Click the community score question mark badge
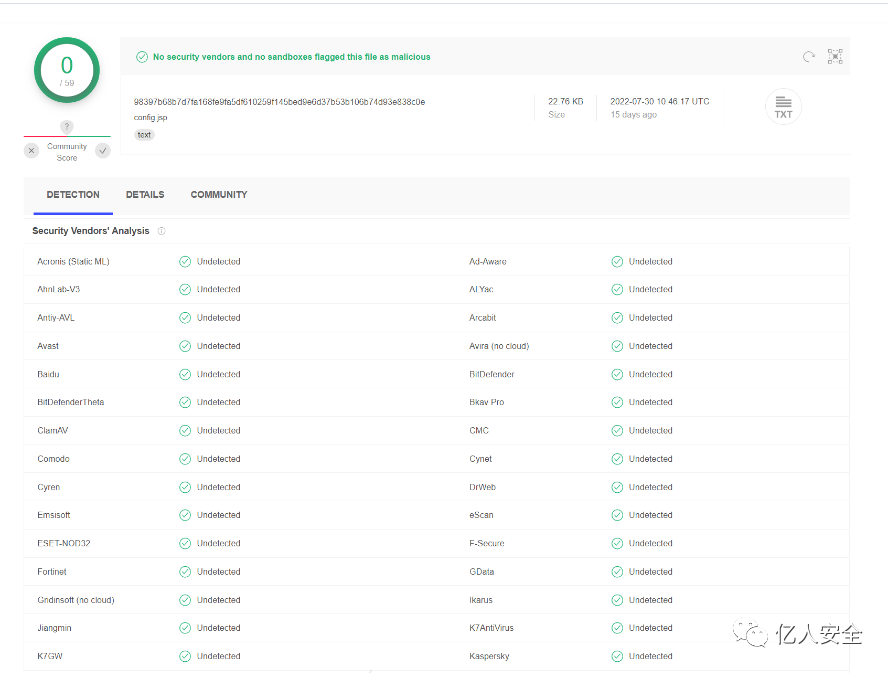This screenshot has height=673, width=891. click(x=66, y=127)
